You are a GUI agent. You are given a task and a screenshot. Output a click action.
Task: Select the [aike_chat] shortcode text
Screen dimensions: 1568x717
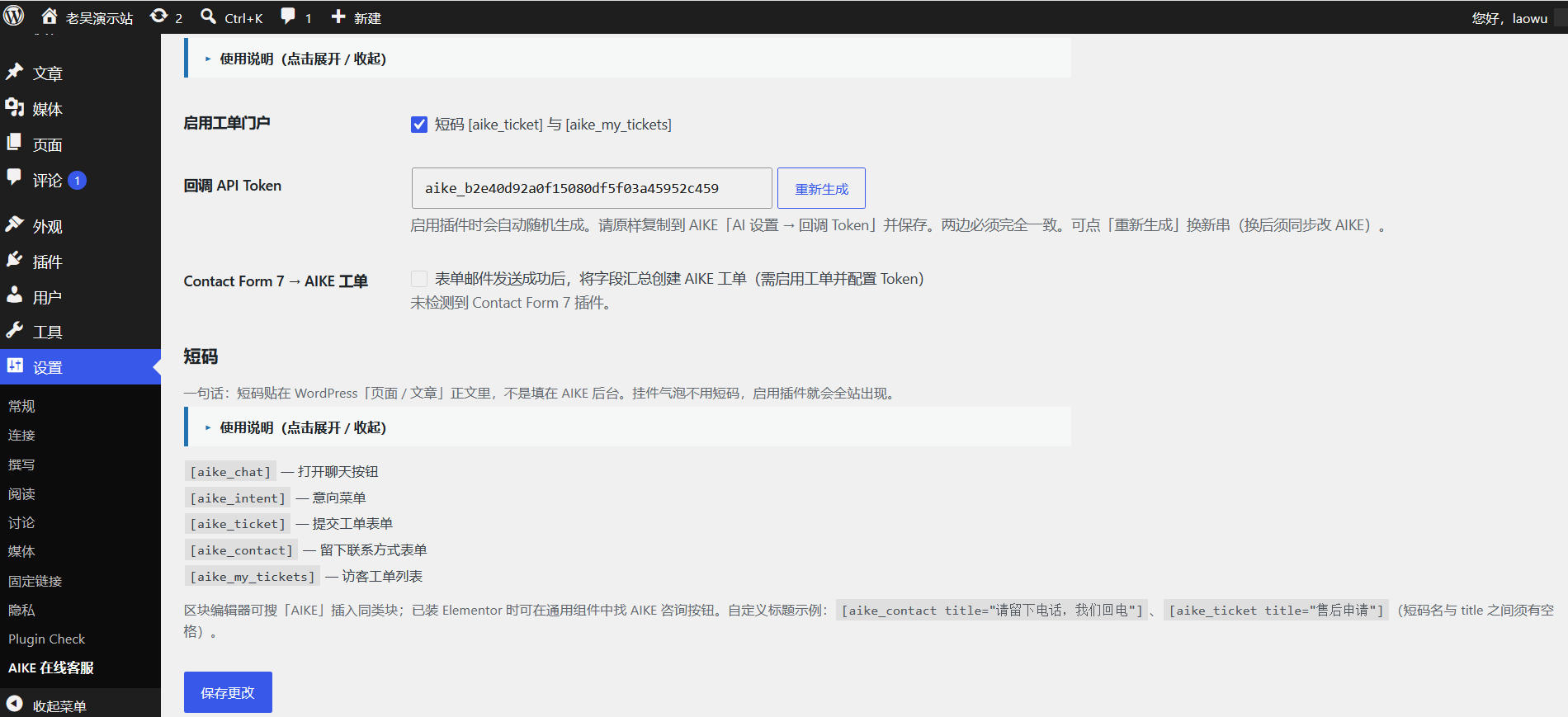pyautogui.click(x=230, y=472)
